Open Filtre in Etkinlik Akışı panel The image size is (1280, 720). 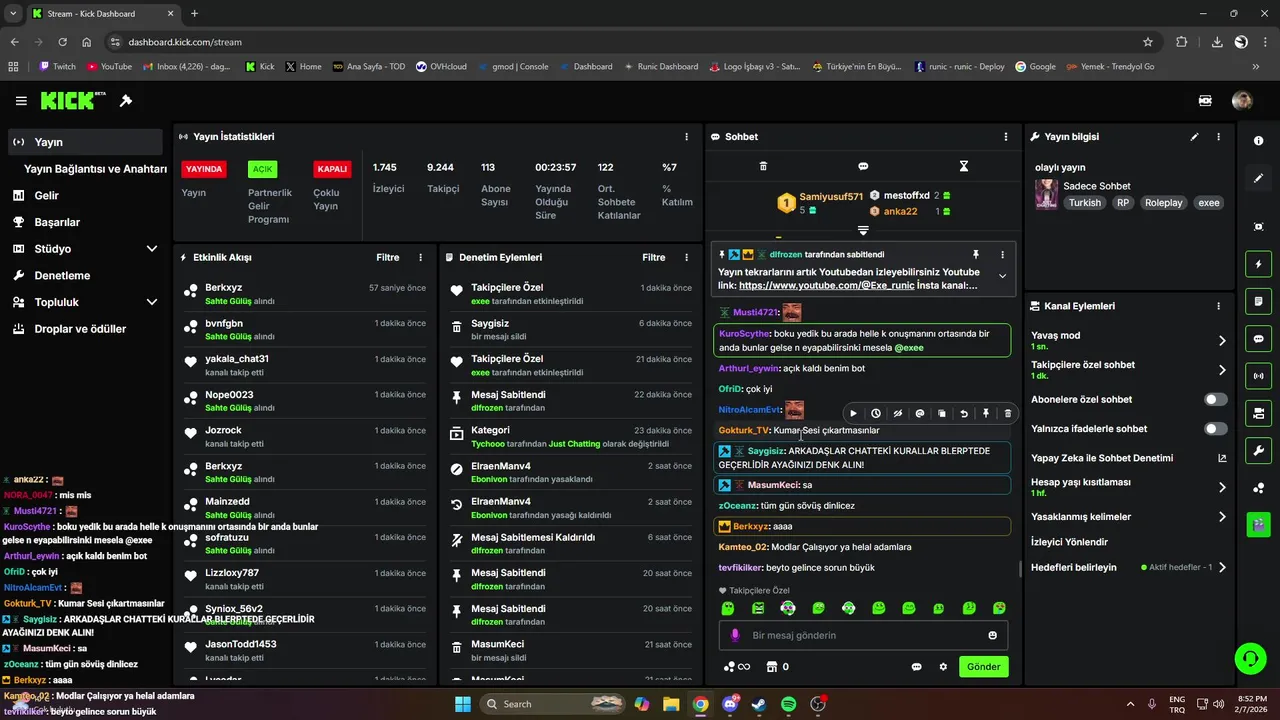(388, 257)
